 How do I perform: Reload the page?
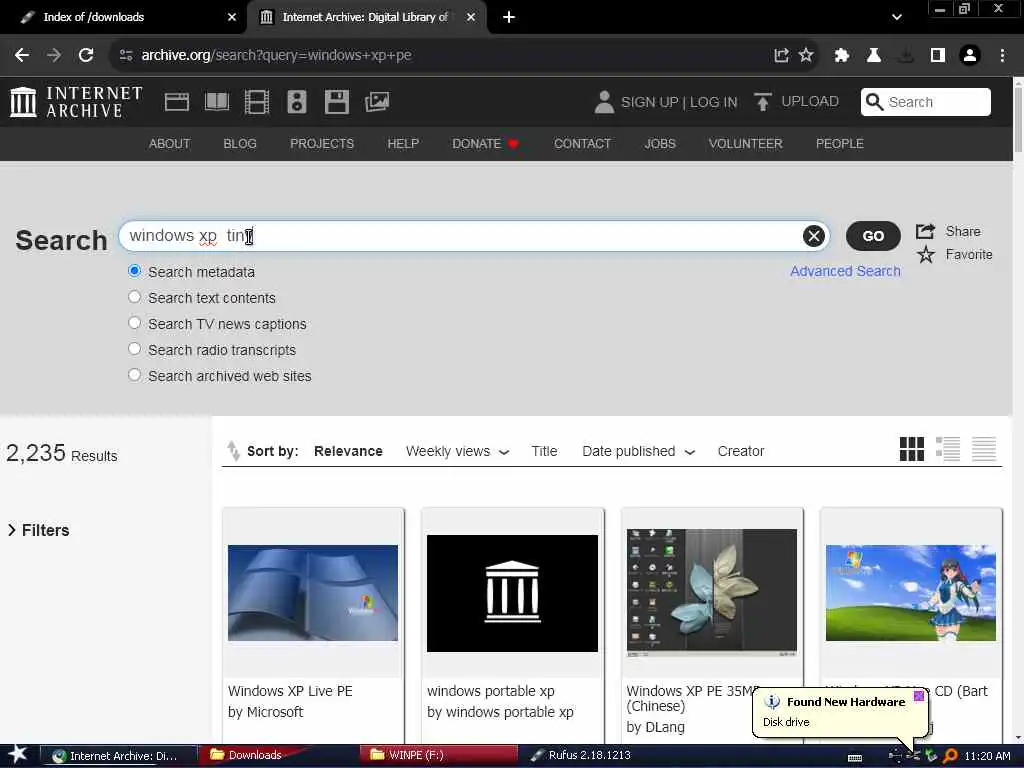coord(86,55)
